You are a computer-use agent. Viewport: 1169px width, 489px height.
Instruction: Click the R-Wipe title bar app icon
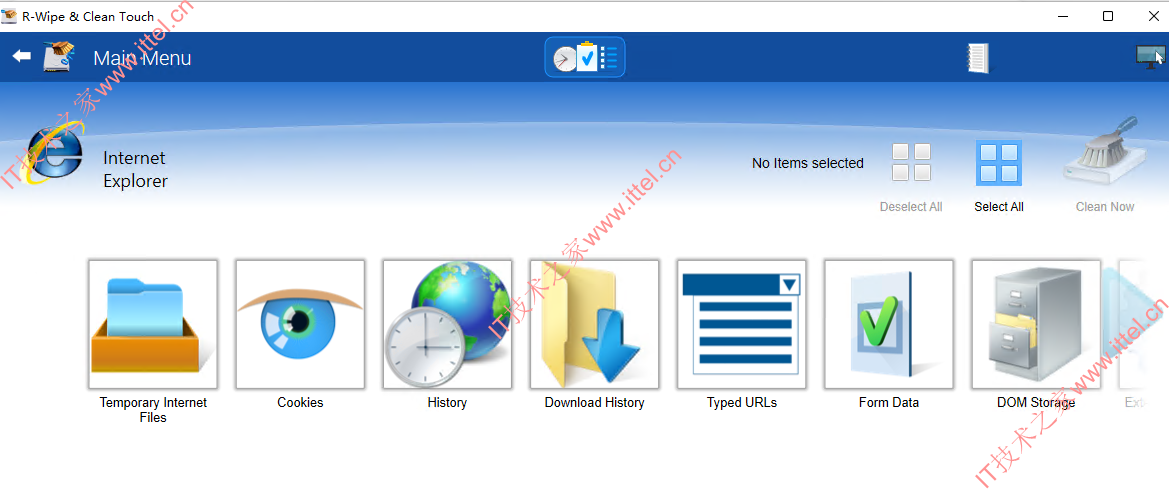[10, 16]
